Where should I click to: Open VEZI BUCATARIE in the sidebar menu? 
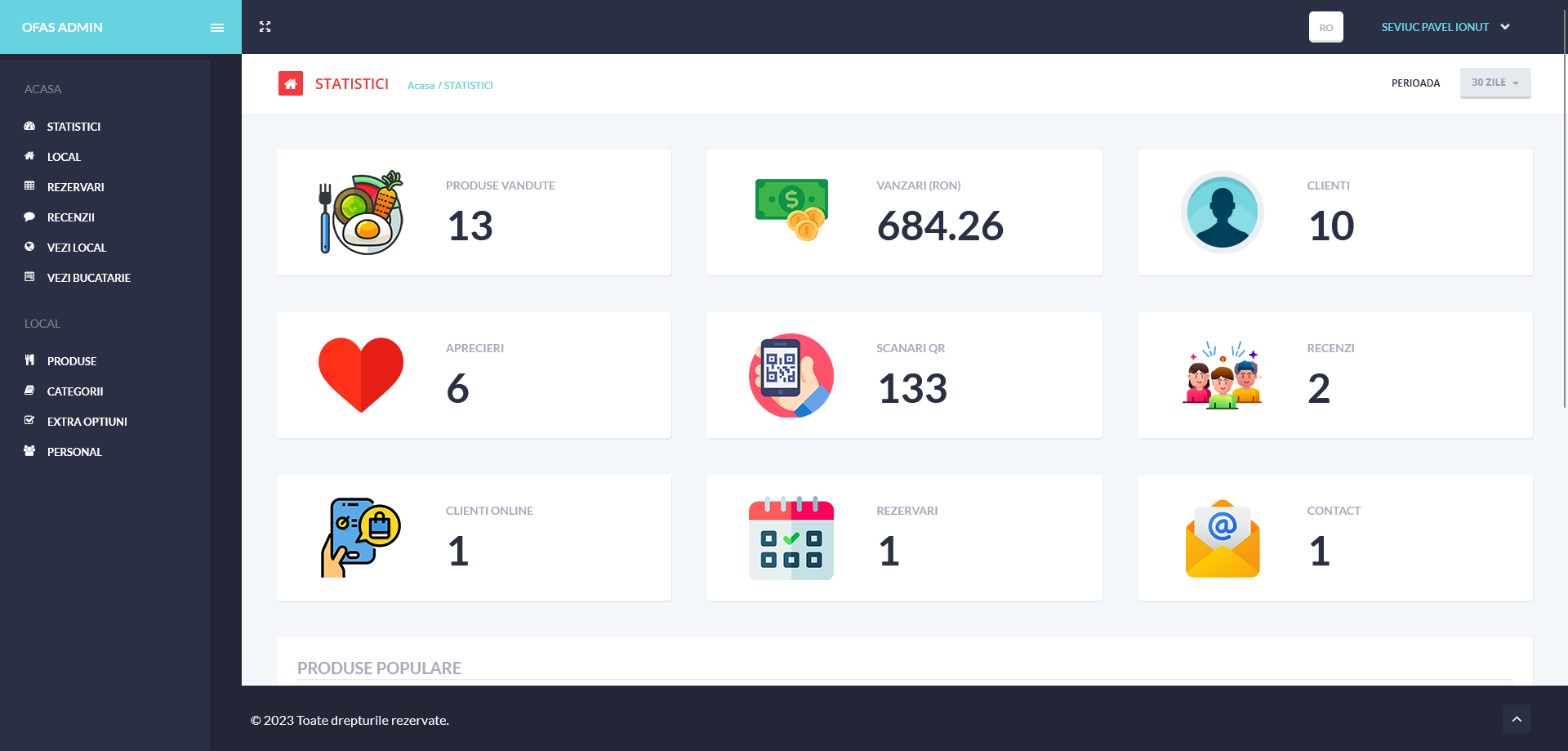click(x=89, y=278)
